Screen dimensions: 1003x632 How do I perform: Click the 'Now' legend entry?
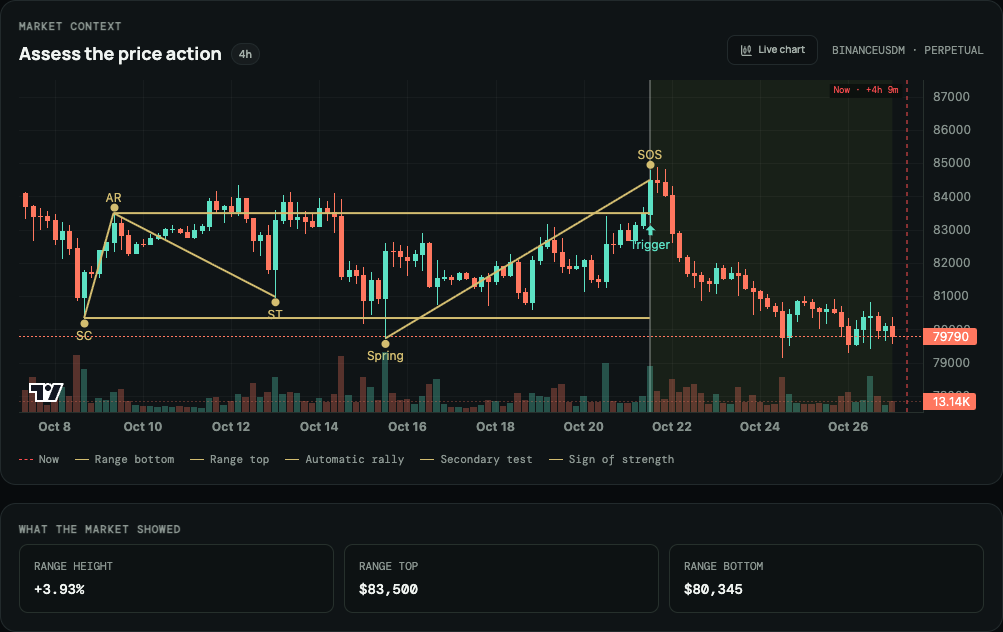pyautogui.click(x=39, y=459)
